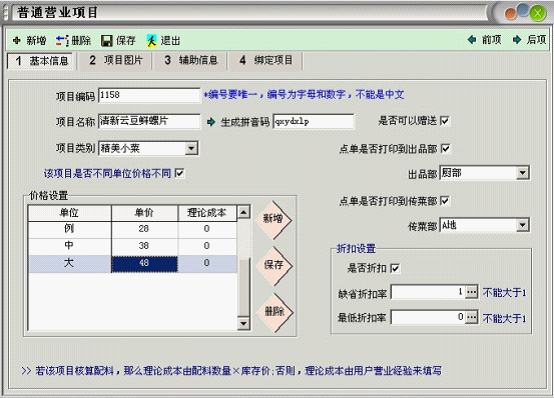
Task: Uncheck 该项目是否不同单位价格不同 checkbox
Action: [x=180, y=173]
